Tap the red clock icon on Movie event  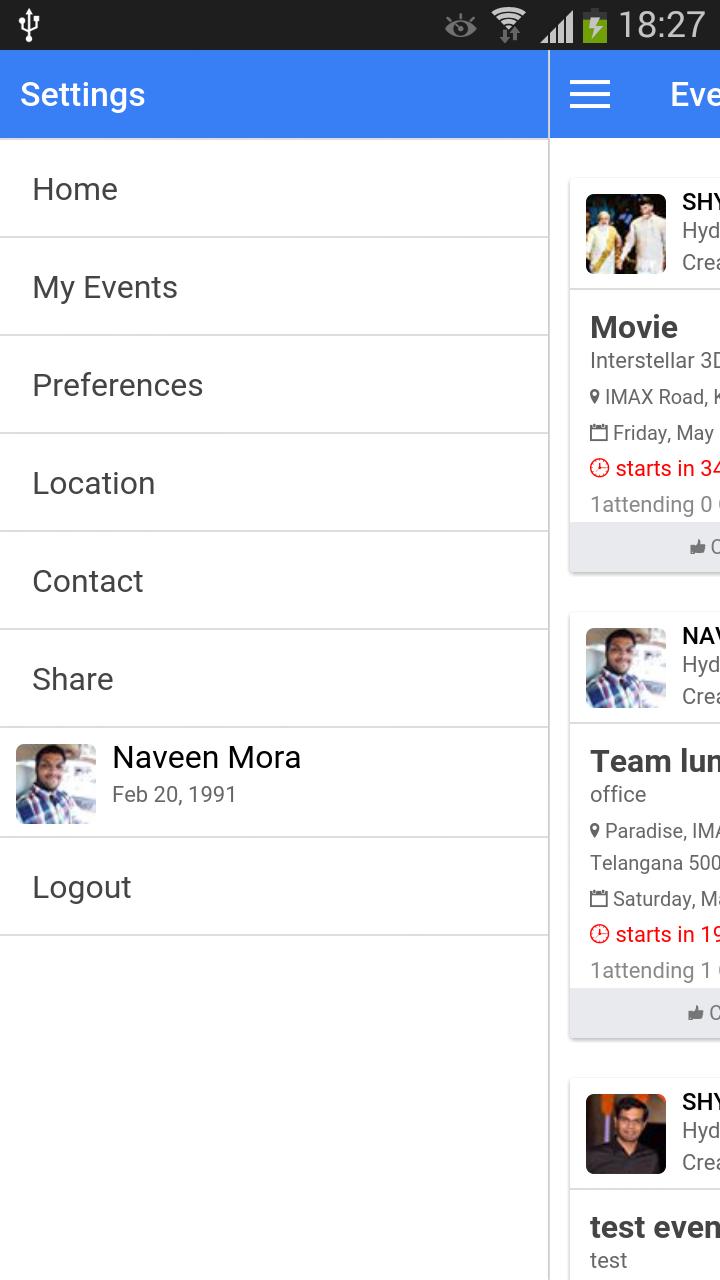pyautogui.click(x=599, y=468)
